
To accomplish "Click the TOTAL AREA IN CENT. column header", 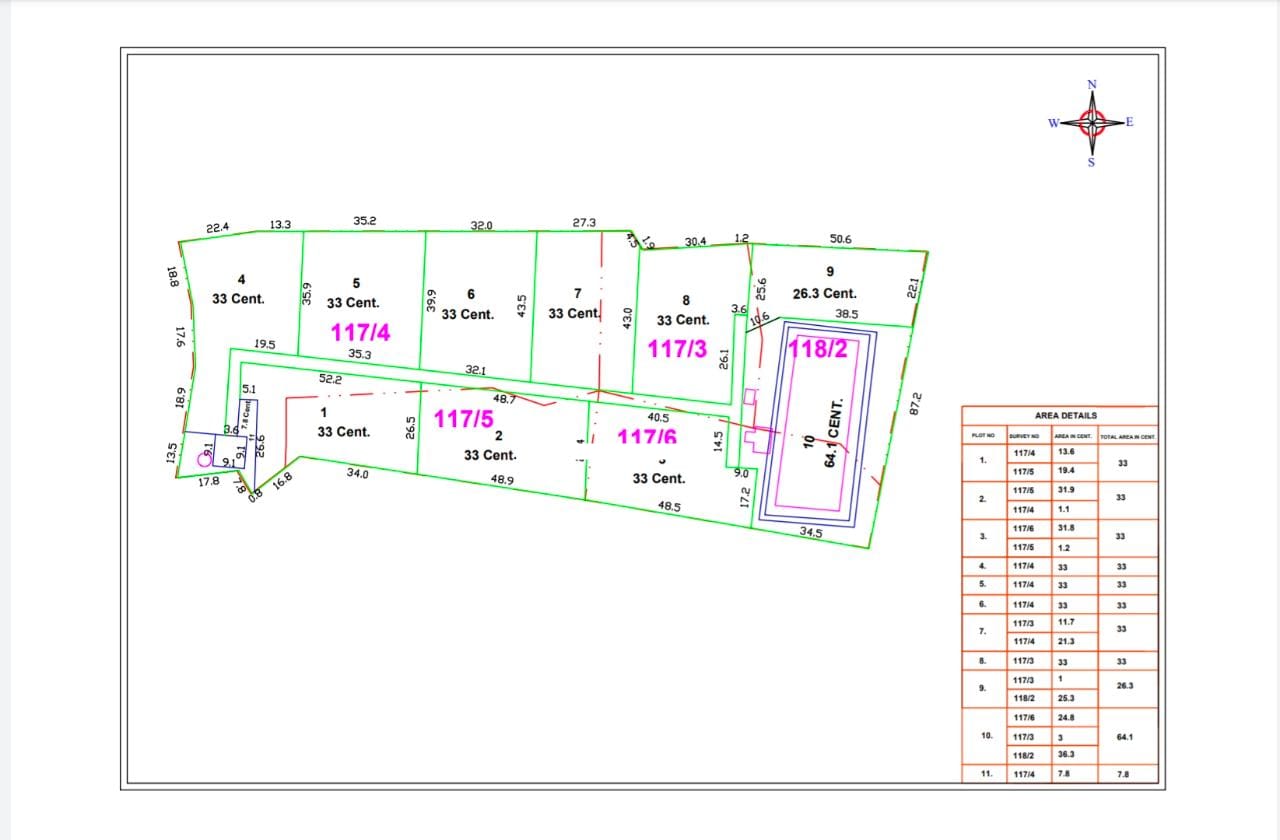I will pos(1127,436).
